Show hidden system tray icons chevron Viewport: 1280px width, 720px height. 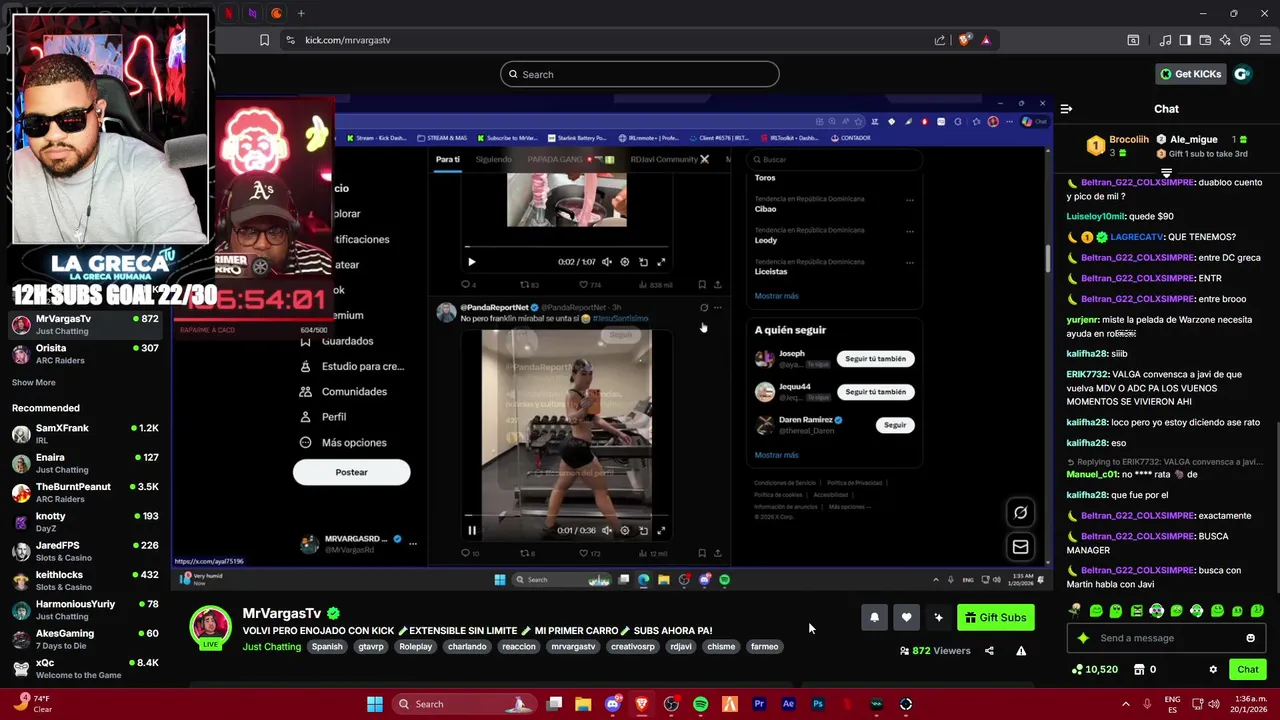[1125, 704]
